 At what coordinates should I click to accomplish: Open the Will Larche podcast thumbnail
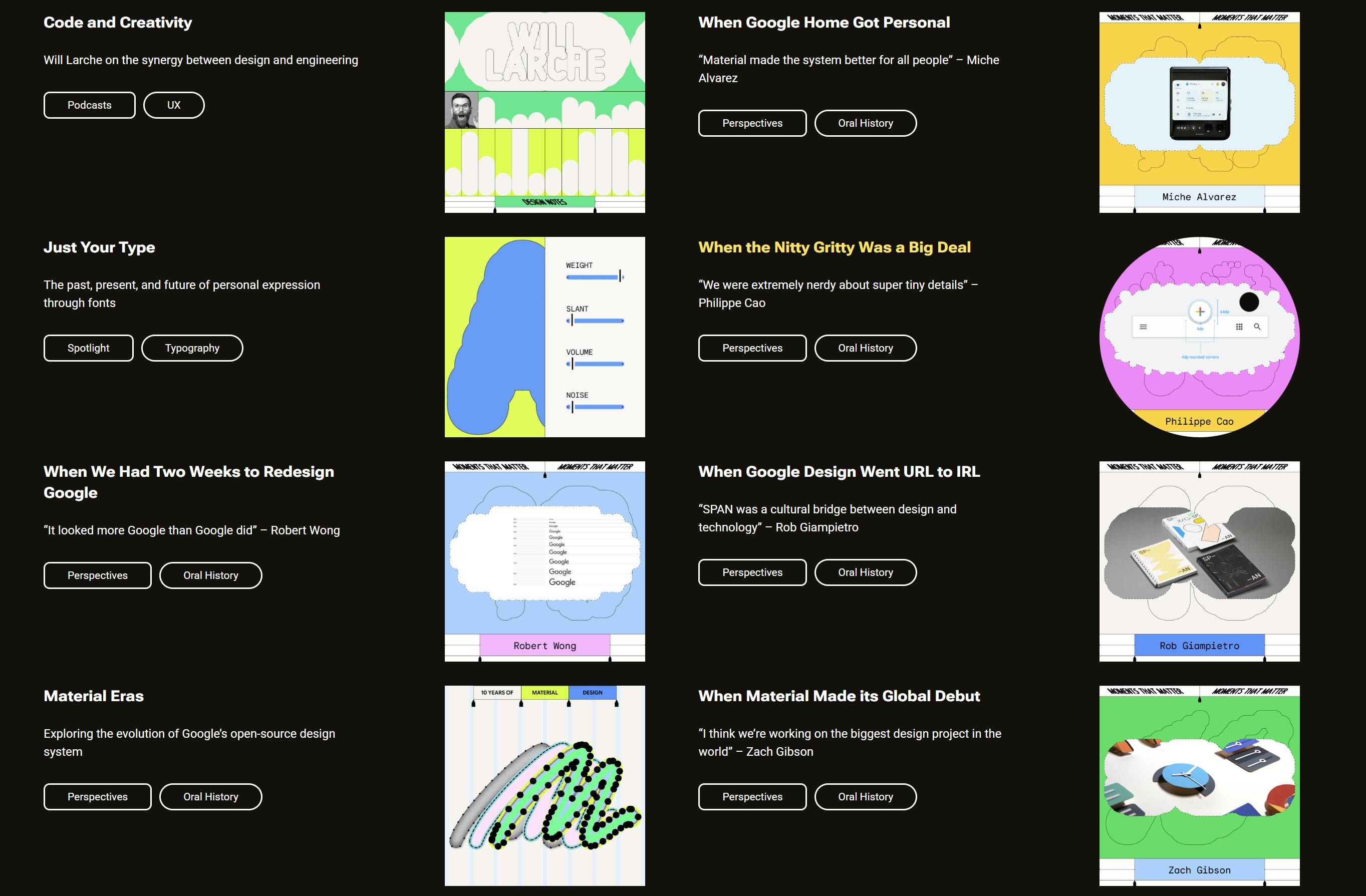544,112
